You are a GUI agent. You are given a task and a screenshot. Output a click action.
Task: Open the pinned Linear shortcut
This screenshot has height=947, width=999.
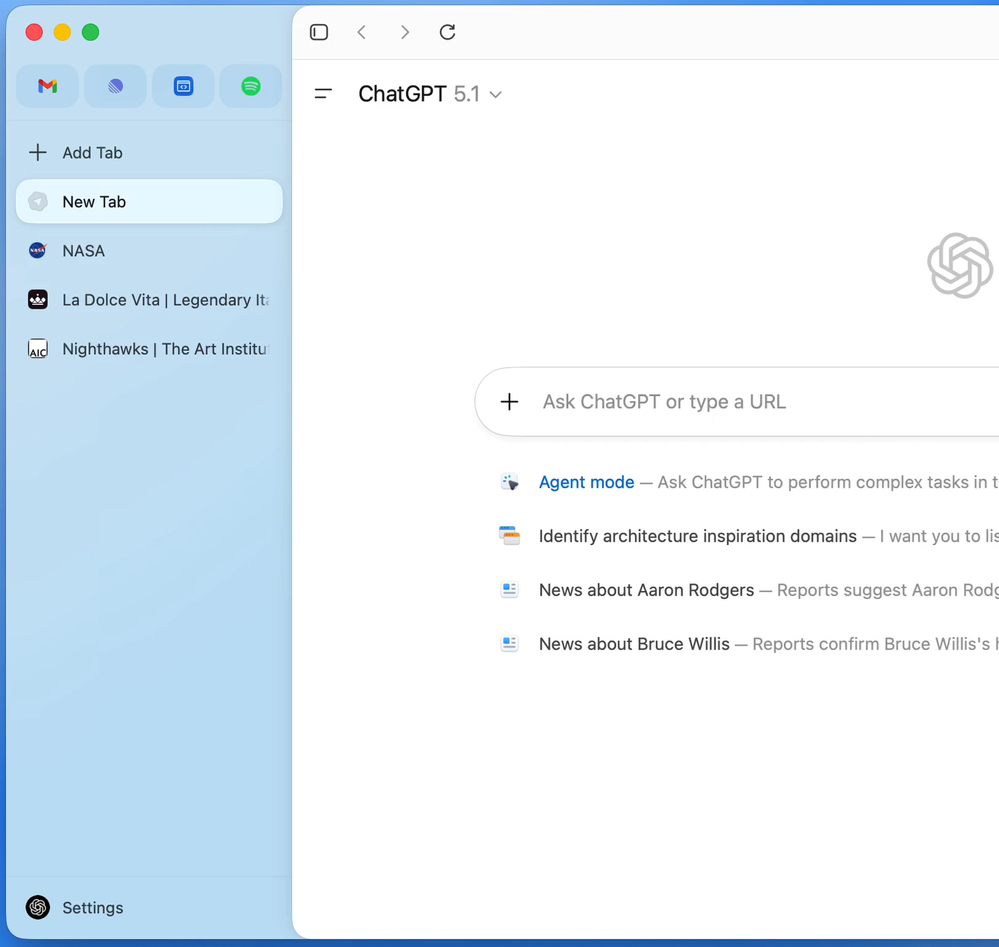tap(115, 87)
